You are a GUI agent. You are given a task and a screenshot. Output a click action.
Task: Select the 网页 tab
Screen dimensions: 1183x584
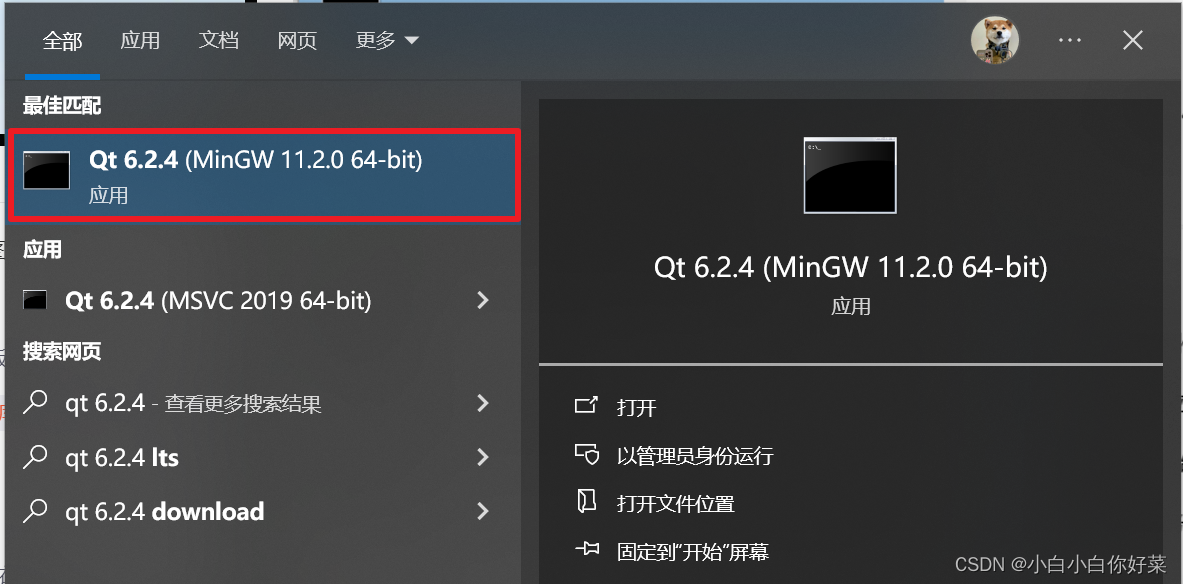(x=297, y=40)
